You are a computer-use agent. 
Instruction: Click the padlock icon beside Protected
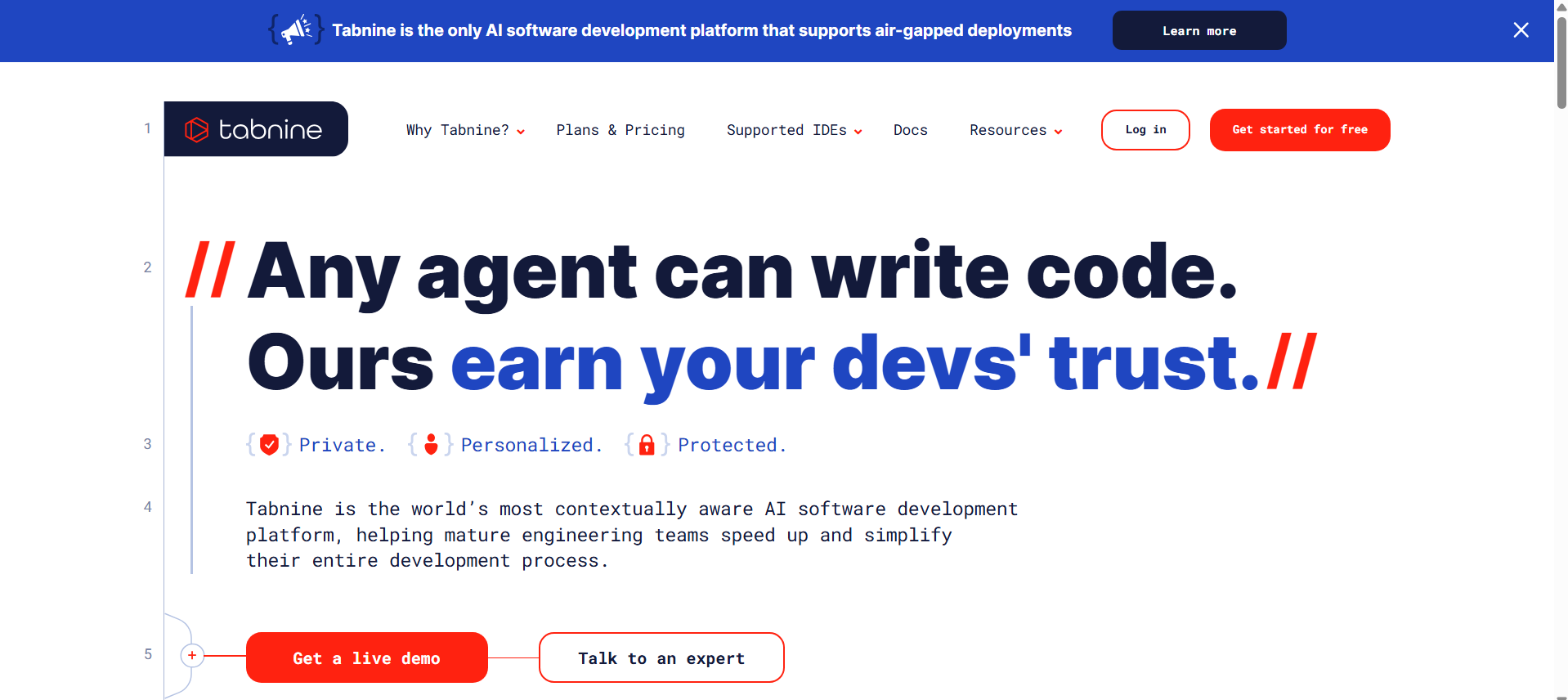(x=647, y=445)
